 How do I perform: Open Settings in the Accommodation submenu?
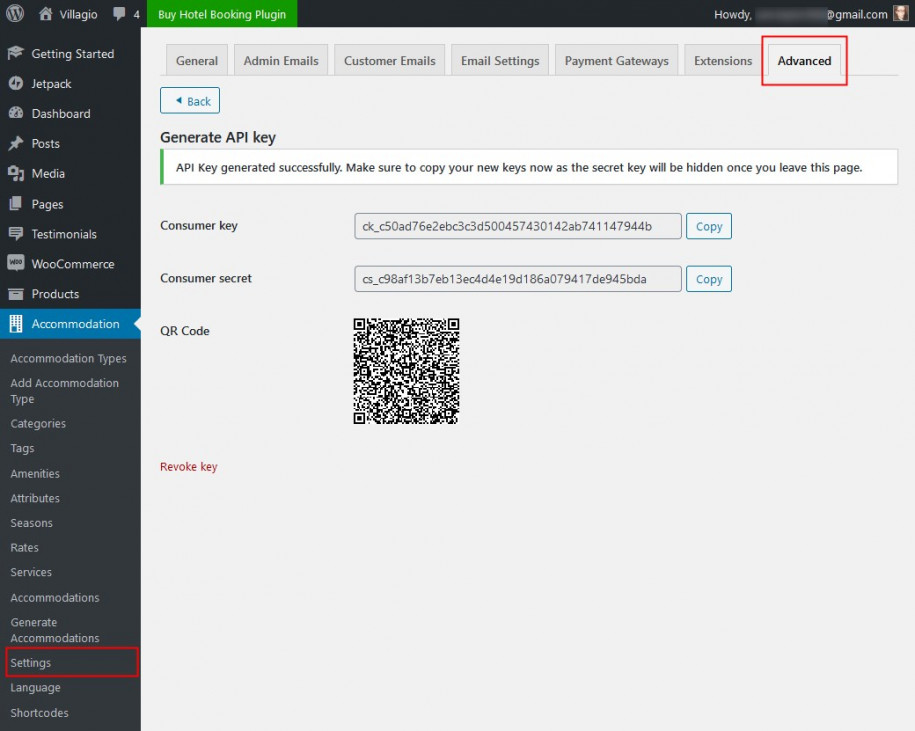[31, 663]
